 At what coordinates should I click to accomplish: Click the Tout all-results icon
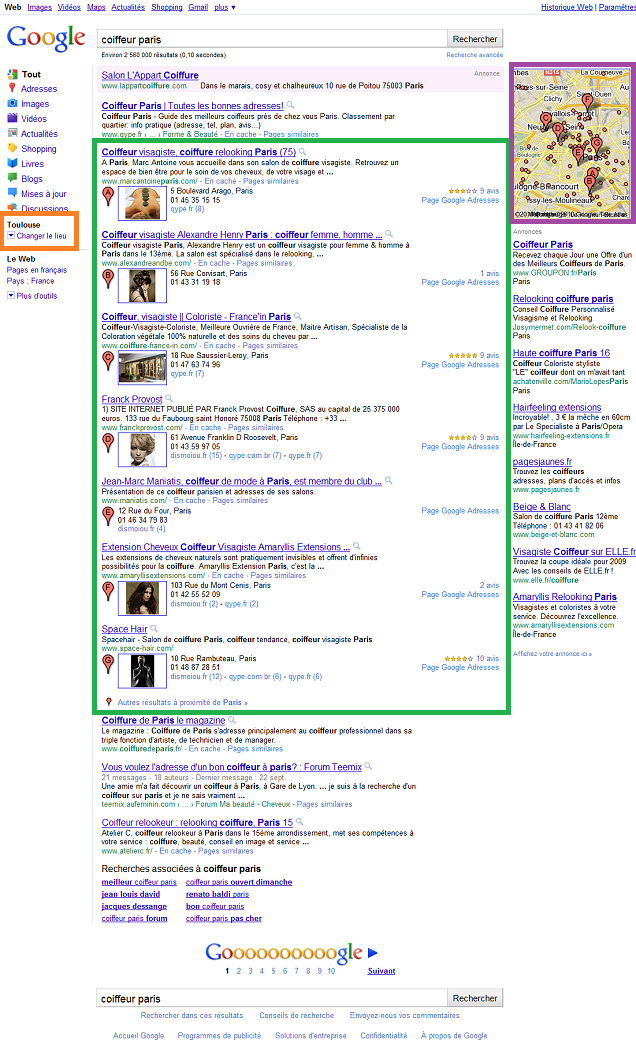[12, 74]
